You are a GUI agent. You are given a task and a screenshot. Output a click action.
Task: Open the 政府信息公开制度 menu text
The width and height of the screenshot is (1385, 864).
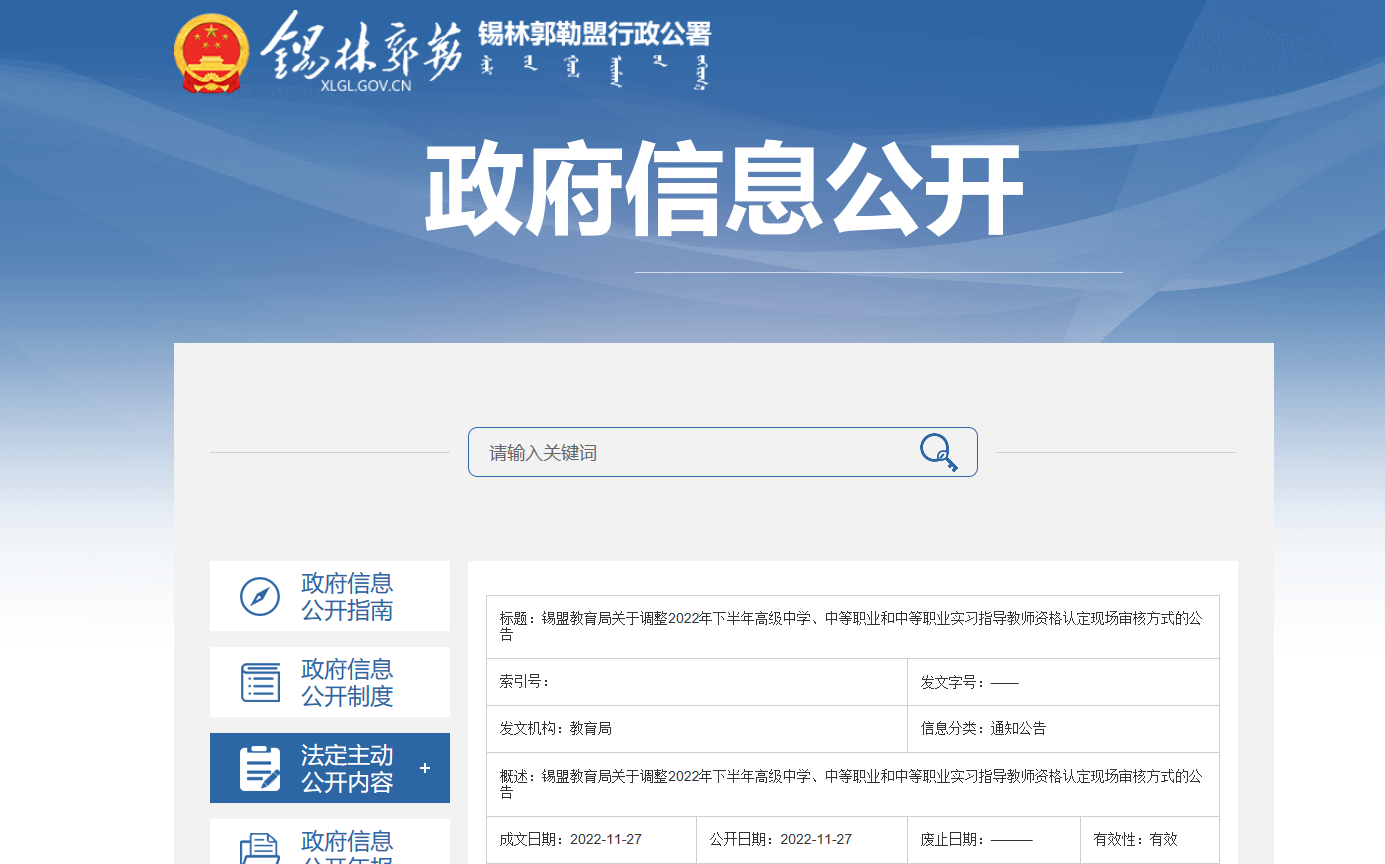(x=347, y=683)
